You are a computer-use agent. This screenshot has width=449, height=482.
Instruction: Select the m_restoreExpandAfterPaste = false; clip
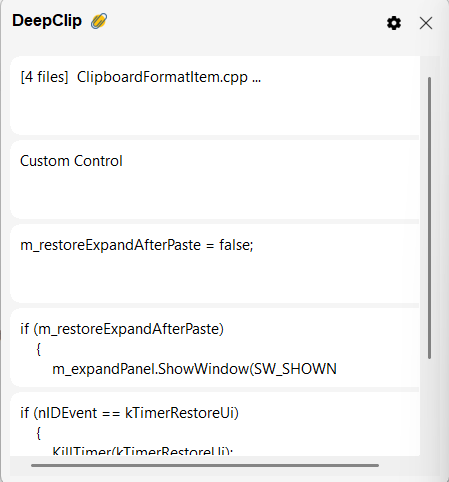tap(215, 264)
